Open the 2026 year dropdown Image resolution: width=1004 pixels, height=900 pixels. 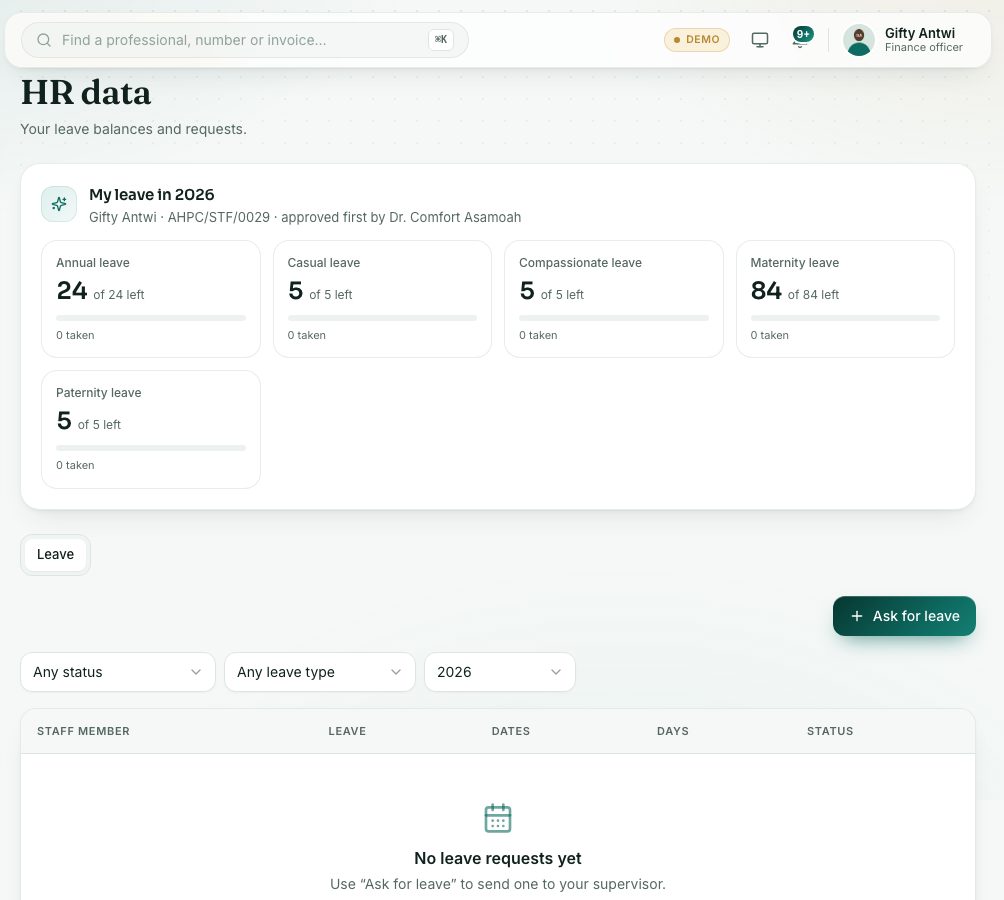pyautogui.click(x=499, y=672)
